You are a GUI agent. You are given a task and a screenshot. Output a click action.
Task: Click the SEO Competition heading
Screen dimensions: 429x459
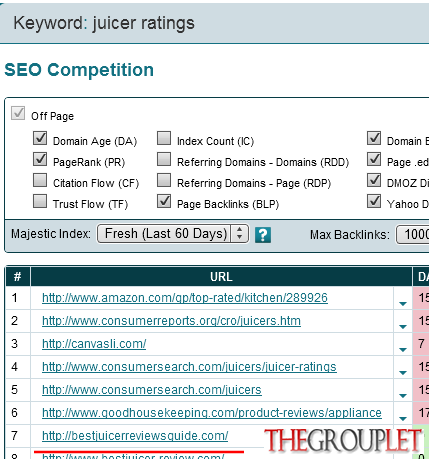click(79, 70)
